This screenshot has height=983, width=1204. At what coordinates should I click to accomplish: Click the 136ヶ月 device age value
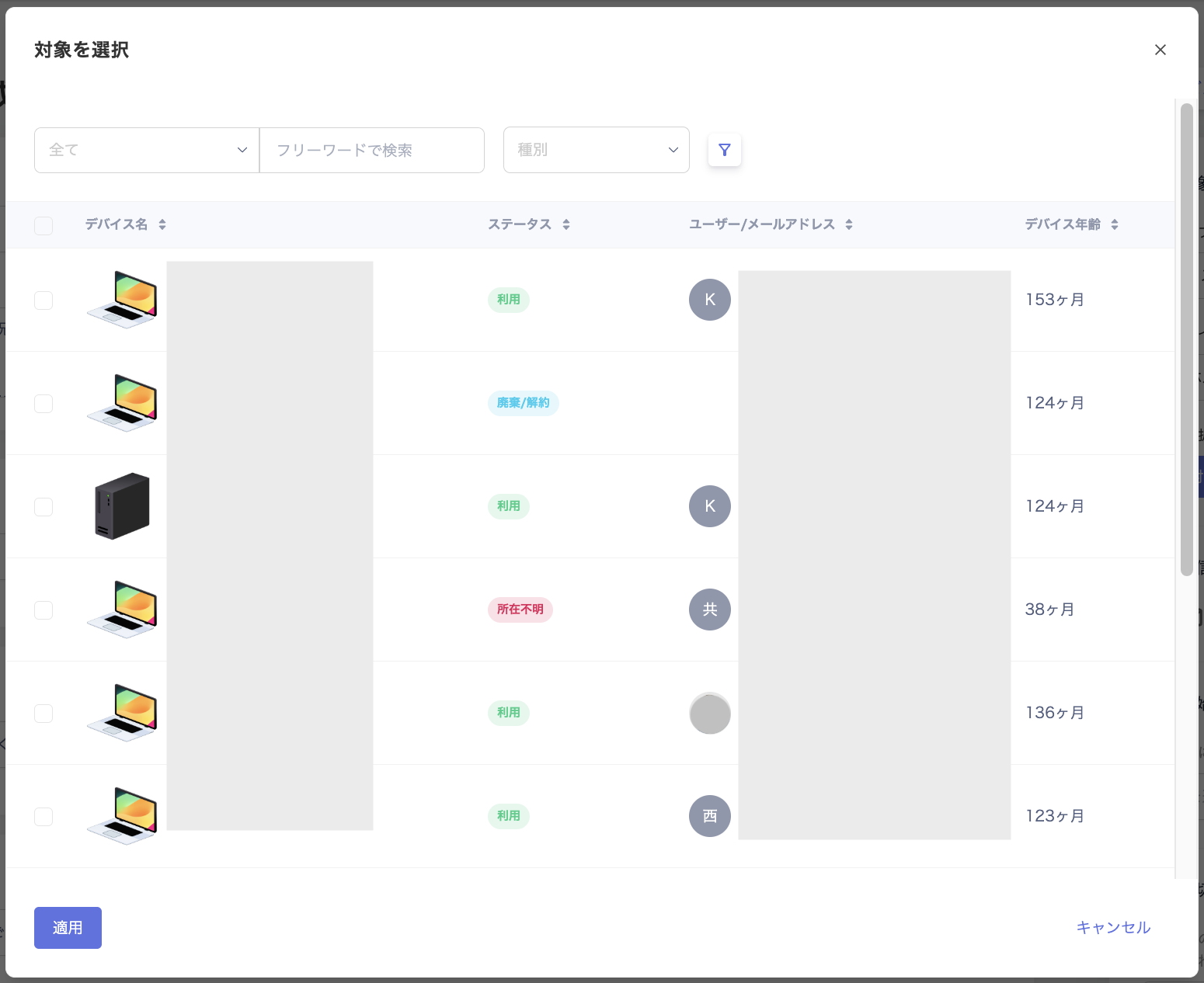tap(1055, 713)
